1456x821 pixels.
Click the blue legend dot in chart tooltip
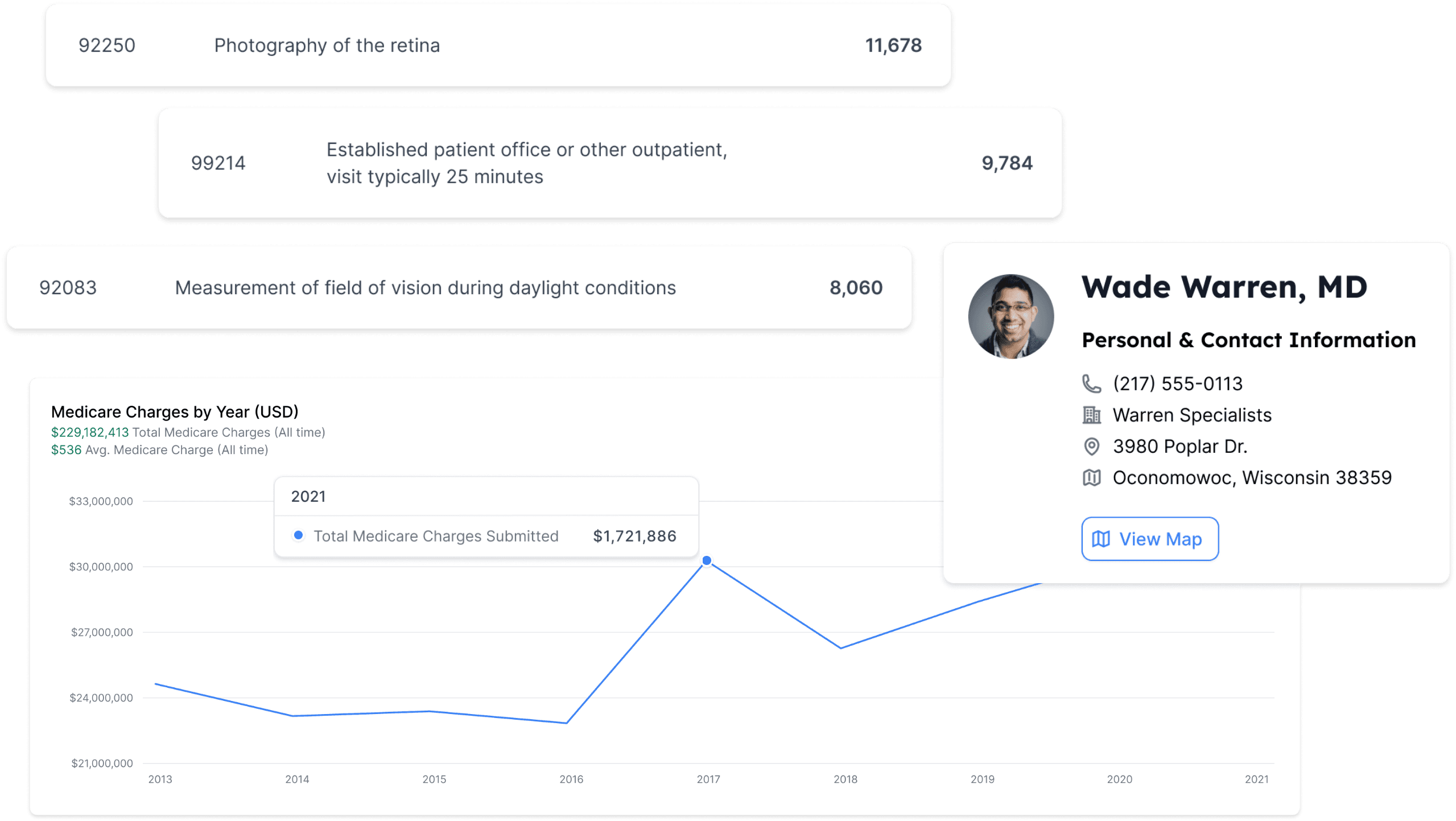pos(298,535)
